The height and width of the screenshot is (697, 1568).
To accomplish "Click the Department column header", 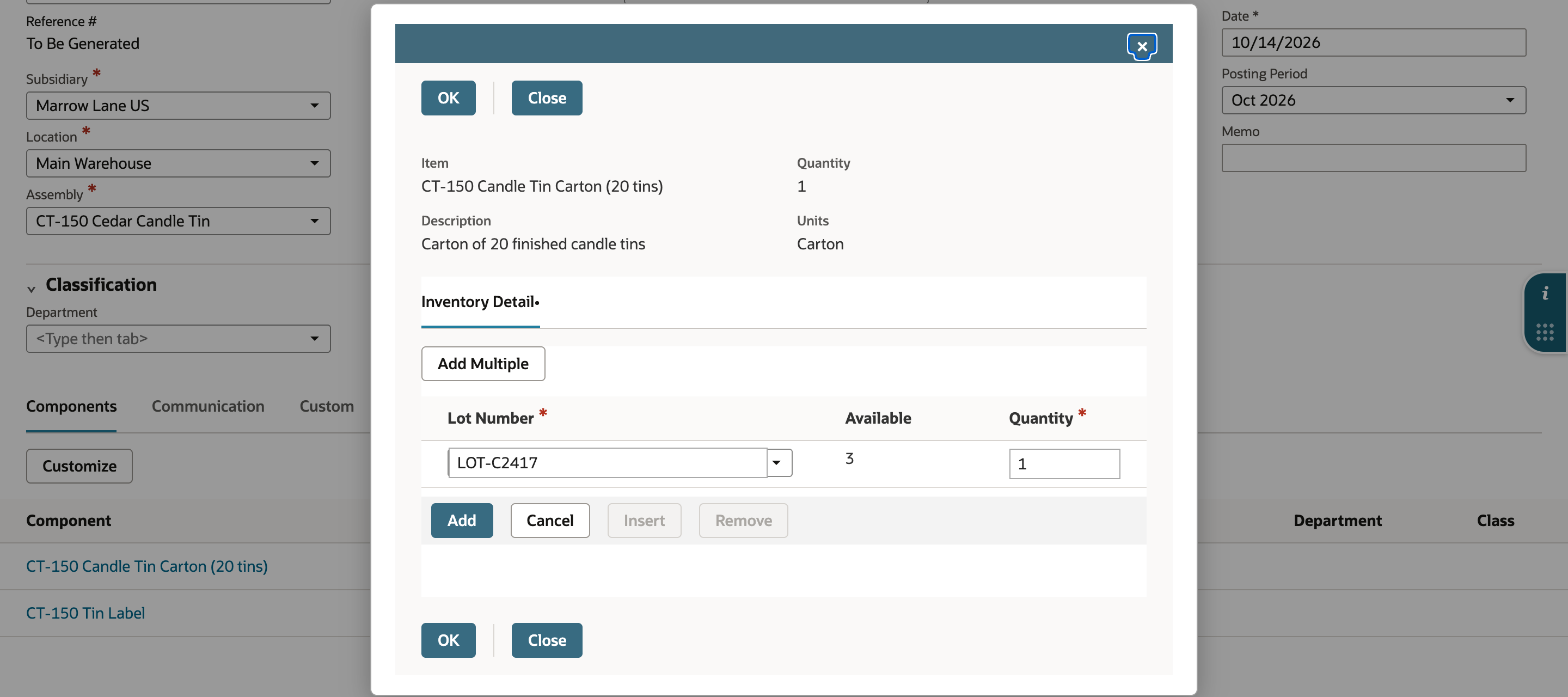I will pos(1337,521).
